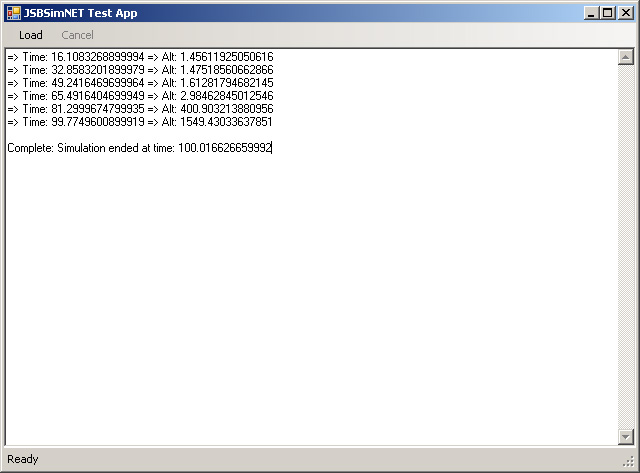Screen dimensions: 640x473
Task: Close the JSBSimNET Test App window
Action: tap(625, 13)
